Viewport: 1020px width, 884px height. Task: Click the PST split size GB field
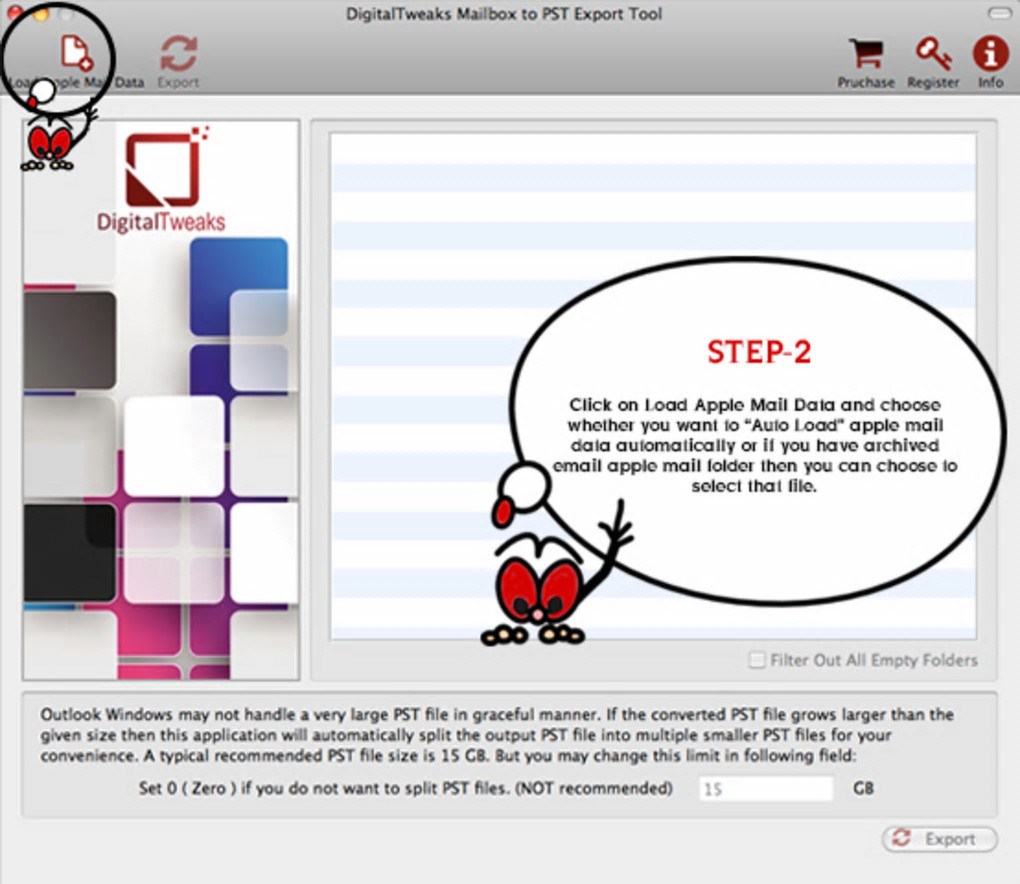[x=766, y=788]
